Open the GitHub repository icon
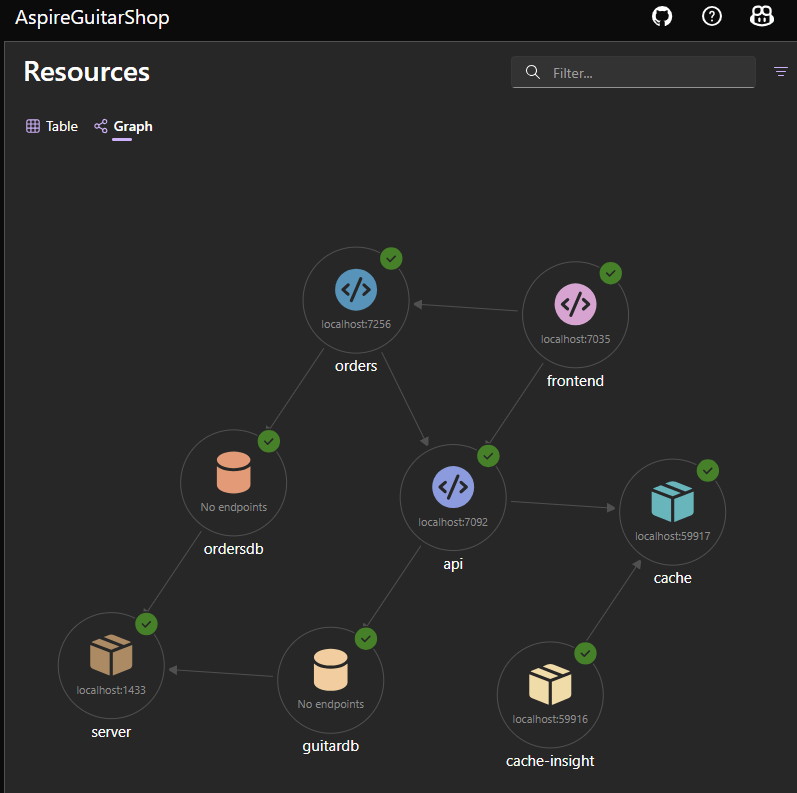This screenshot has width=797, height=793. 662,17
